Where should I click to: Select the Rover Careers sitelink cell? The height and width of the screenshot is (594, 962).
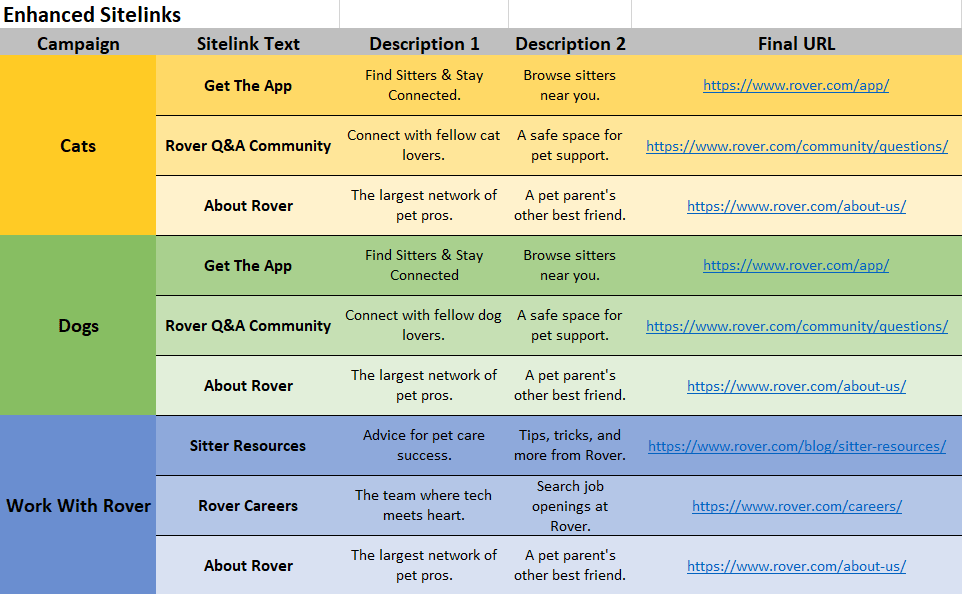tap(248, 506)
